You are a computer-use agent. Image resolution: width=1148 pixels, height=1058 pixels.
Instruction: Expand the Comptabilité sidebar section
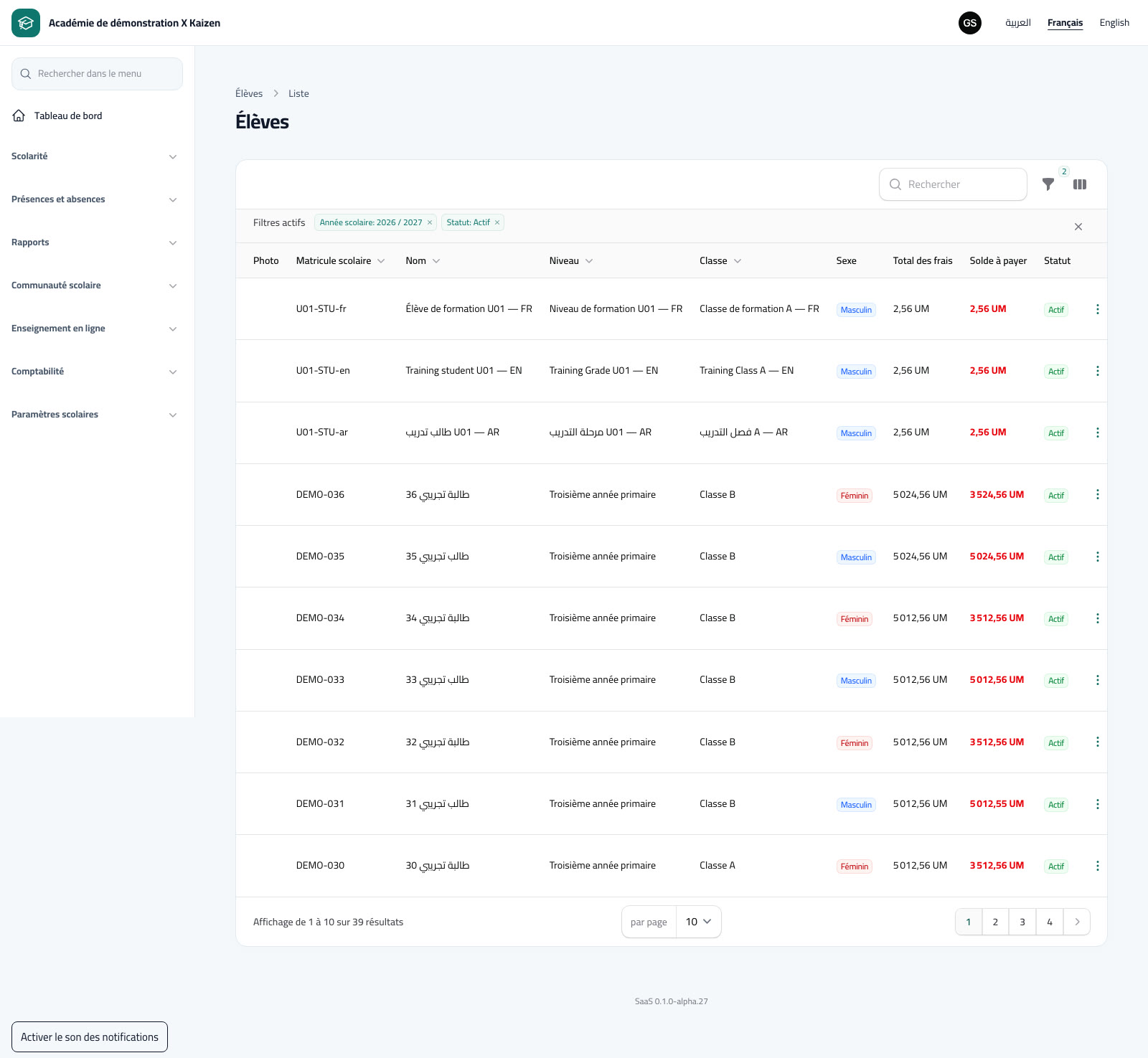pyautogui.click(x=94, y=372)
